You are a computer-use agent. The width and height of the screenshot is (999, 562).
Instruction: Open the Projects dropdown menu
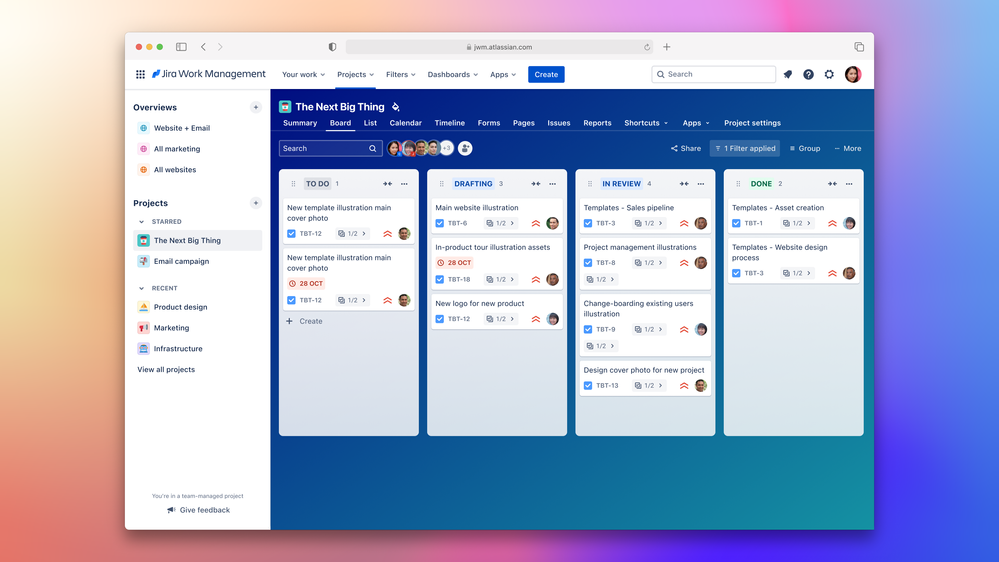point(356,75)
